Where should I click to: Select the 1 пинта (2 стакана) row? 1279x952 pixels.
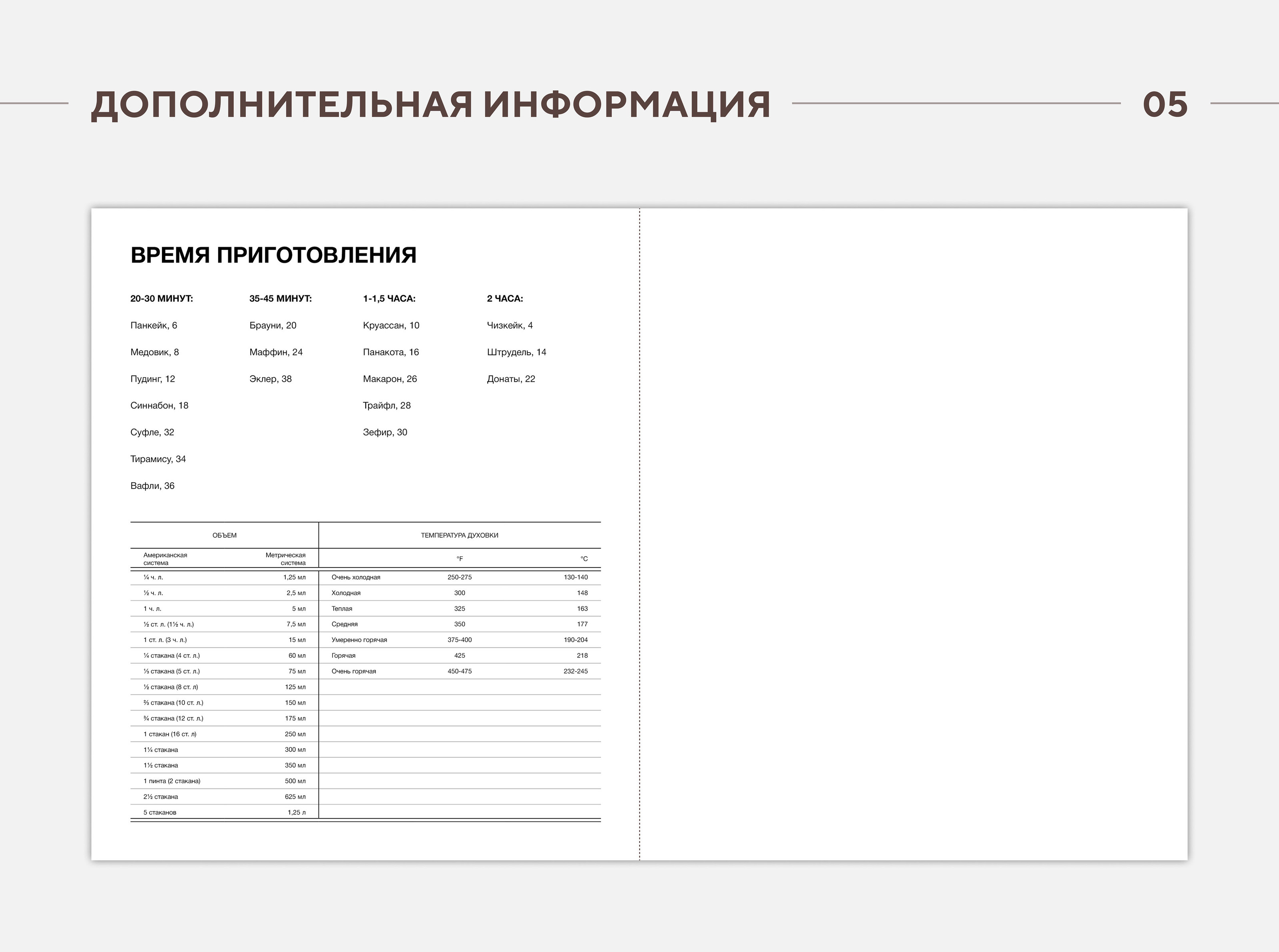tap(172, 781)
